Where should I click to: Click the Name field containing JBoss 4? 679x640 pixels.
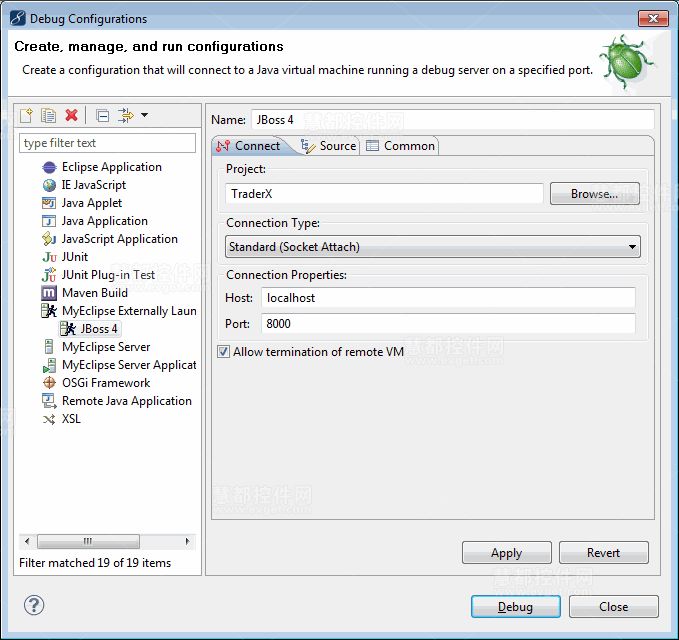click(x=453, y=120)
